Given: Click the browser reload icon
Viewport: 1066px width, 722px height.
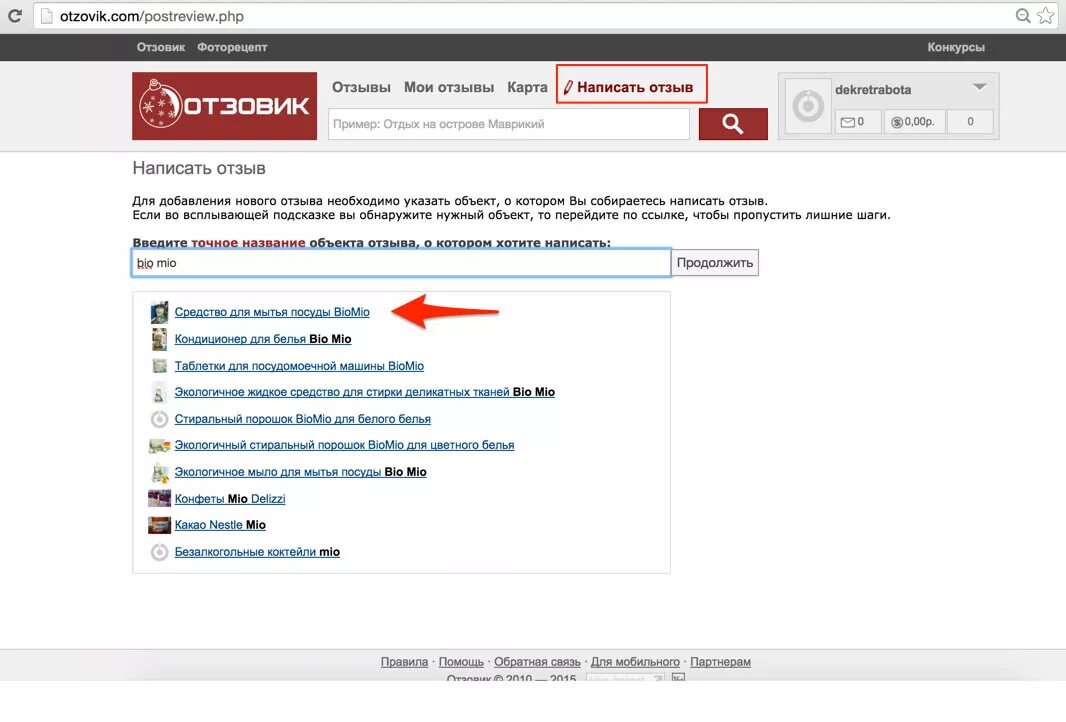Looking at the screenshot, I should tap(14, 16).
